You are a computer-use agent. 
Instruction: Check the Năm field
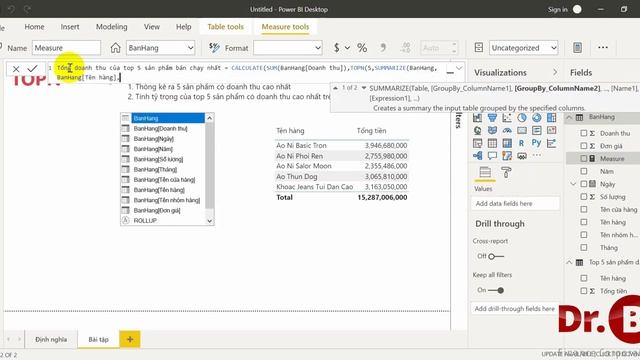[x=584, y=171]
